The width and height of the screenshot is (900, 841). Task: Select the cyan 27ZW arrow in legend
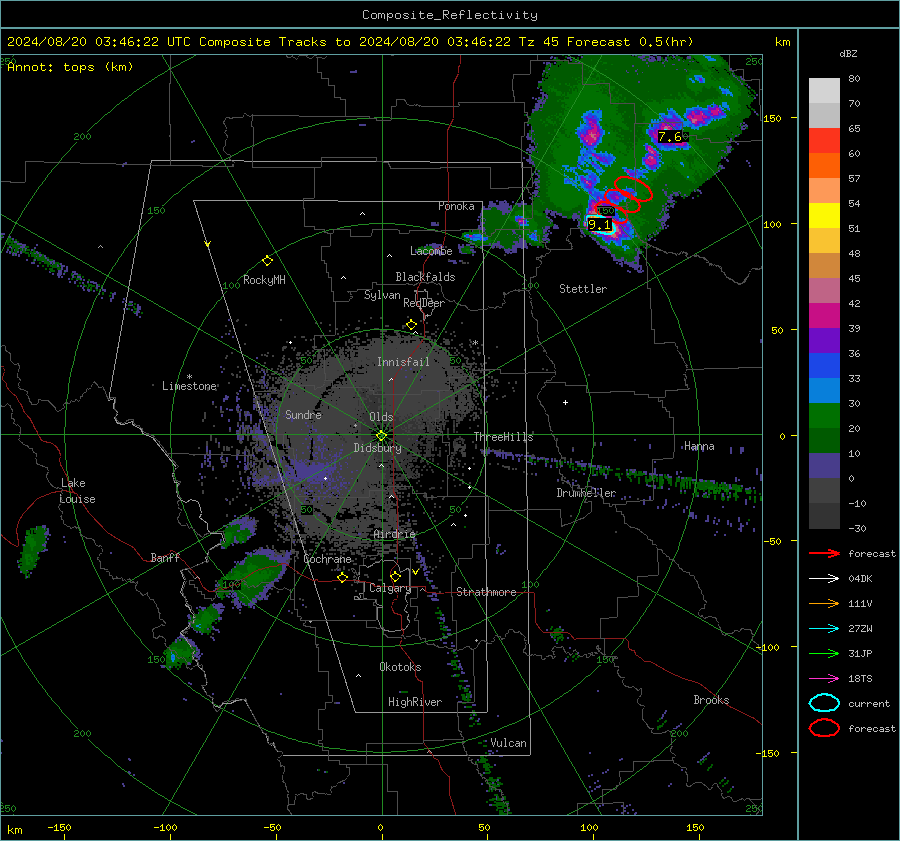click(x=824, y=628)
